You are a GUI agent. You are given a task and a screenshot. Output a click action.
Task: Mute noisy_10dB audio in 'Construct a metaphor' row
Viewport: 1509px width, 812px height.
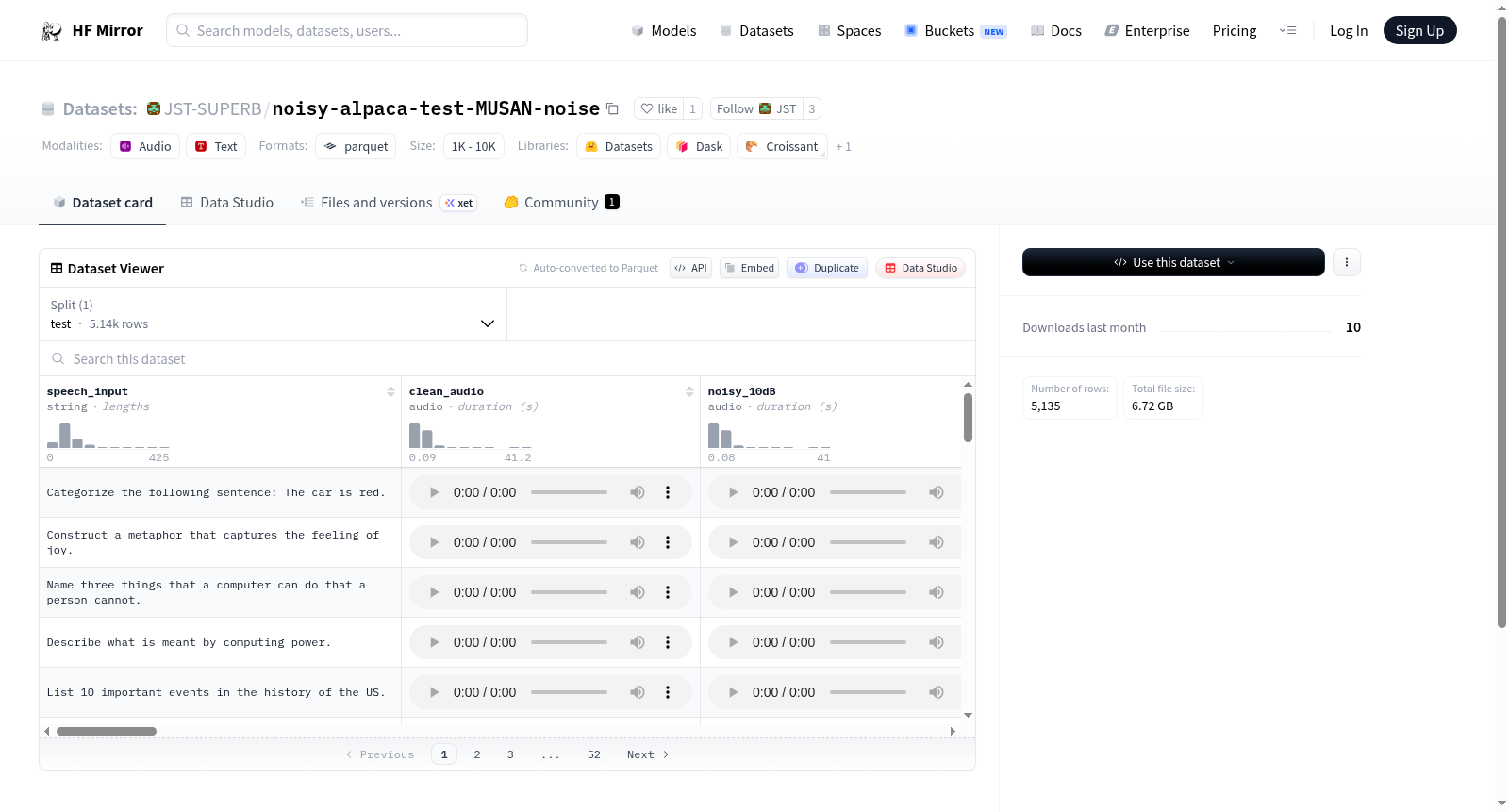[x=937, y=542]
